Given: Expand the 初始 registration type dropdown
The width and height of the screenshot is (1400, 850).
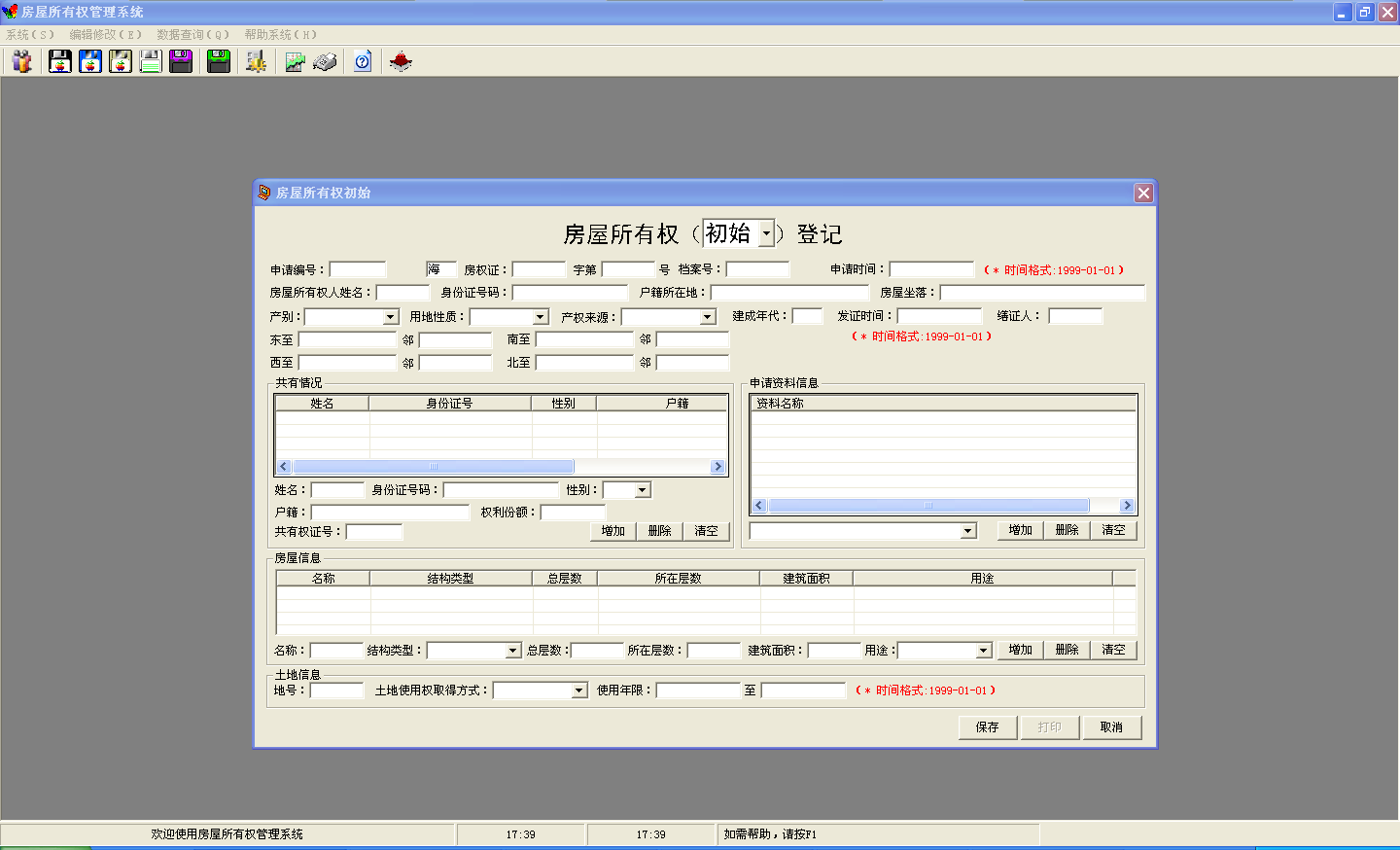Looking at the screenshot, I should point(766,233).
